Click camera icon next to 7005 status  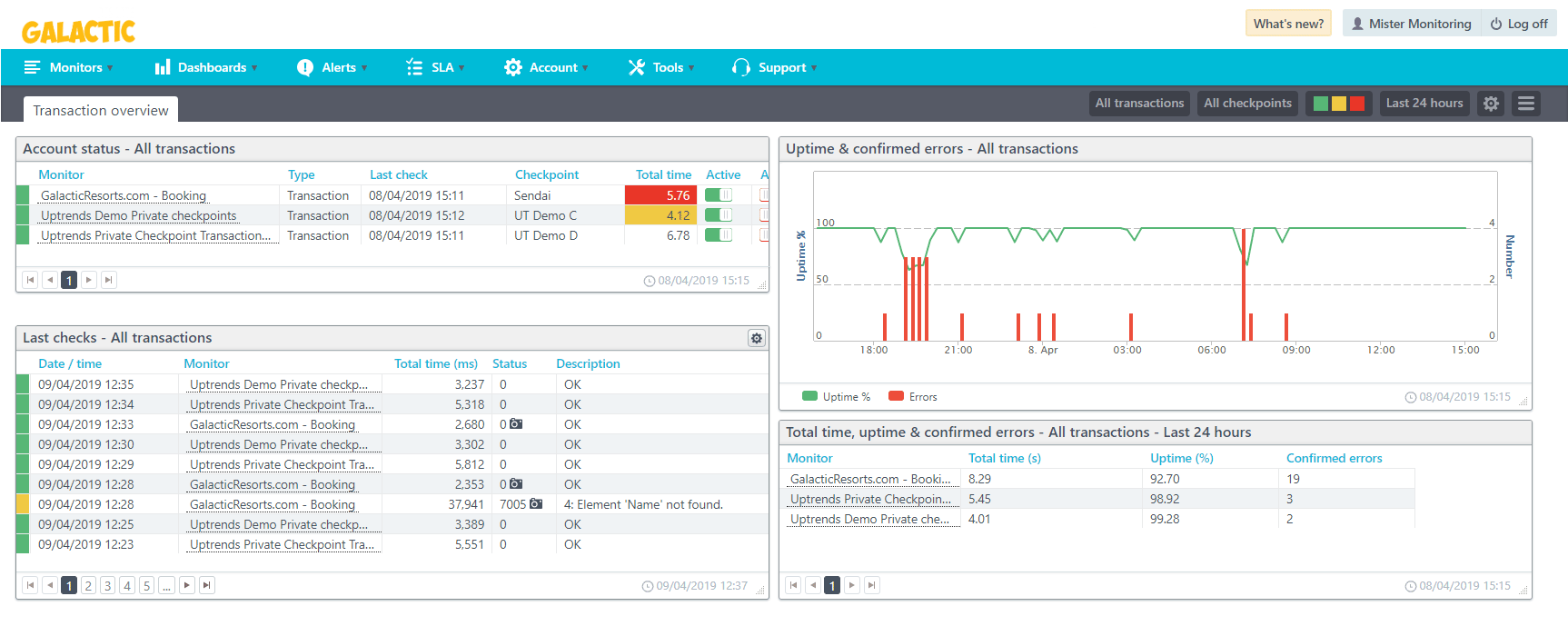tap(536, 504)
